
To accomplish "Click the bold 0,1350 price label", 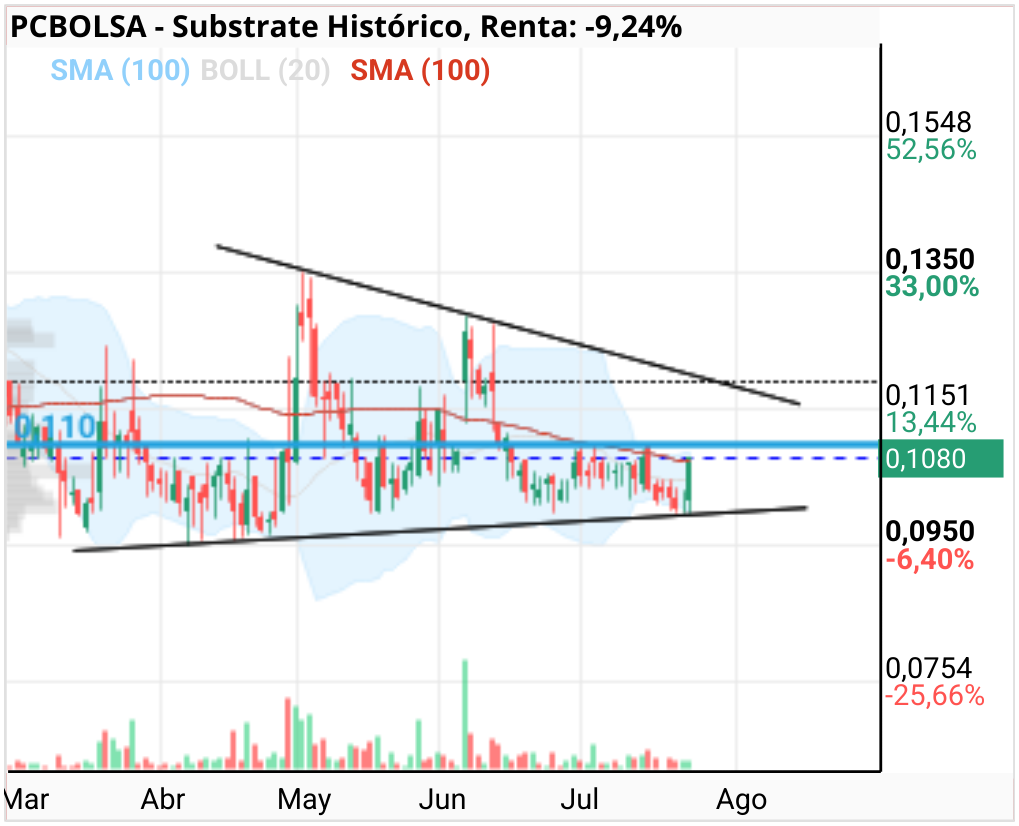I will (x=930, y=259).
